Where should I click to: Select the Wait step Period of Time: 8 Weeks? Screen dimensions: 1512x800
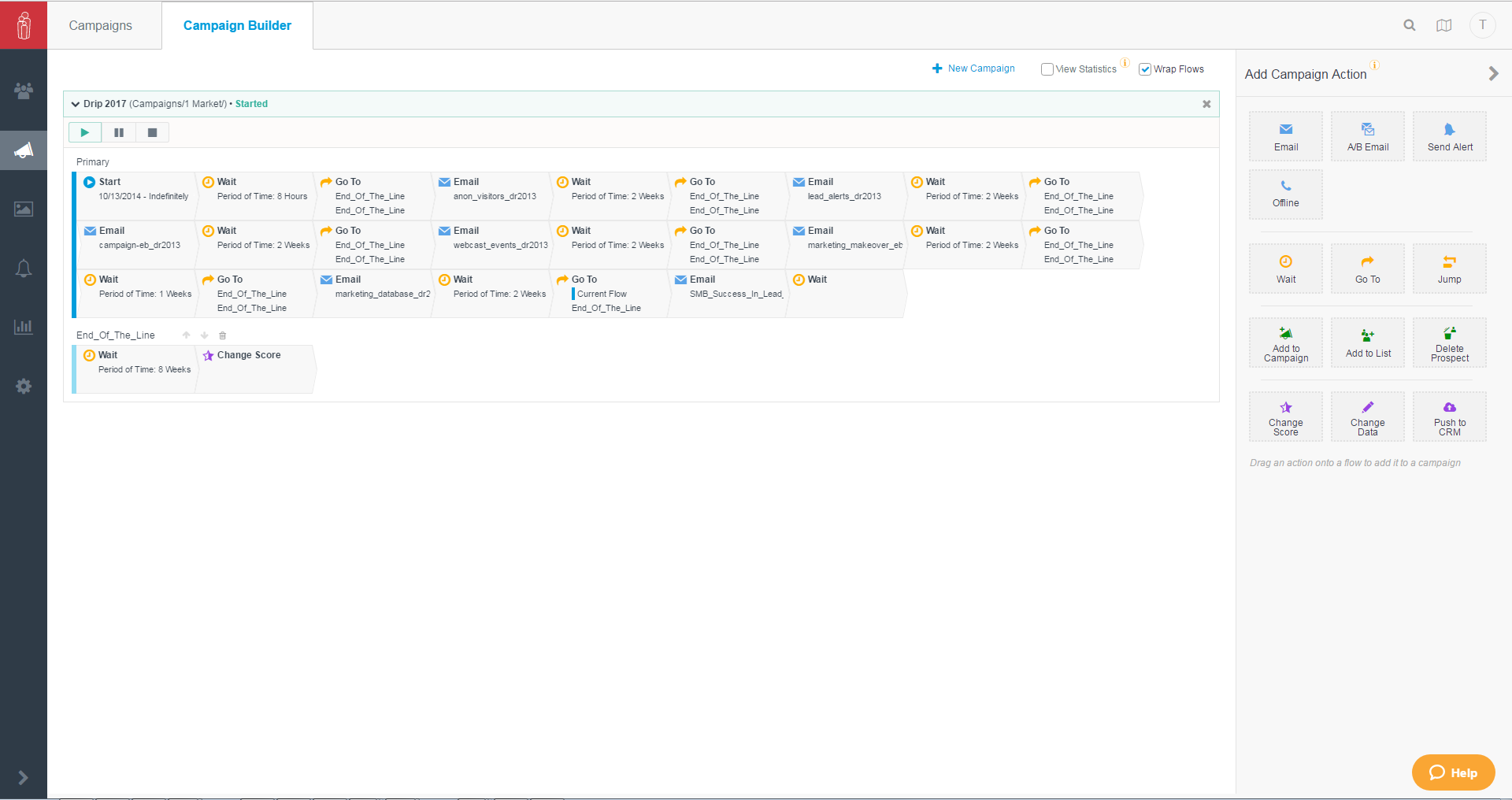point(136,369)
